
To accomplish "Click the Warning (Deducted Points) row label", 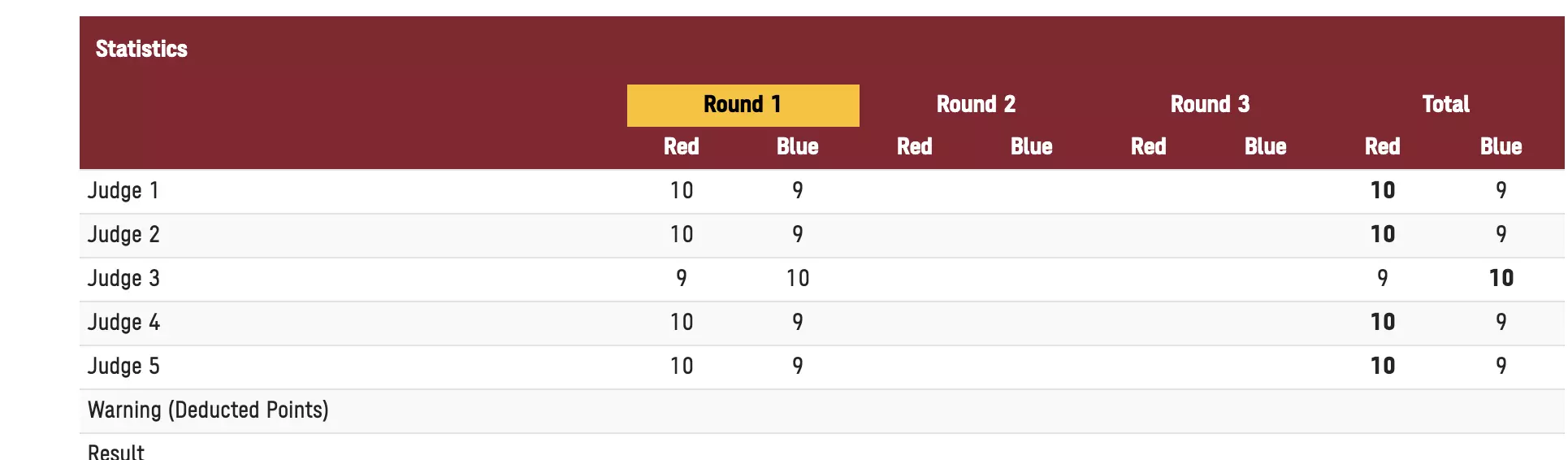I will [208, 410].
